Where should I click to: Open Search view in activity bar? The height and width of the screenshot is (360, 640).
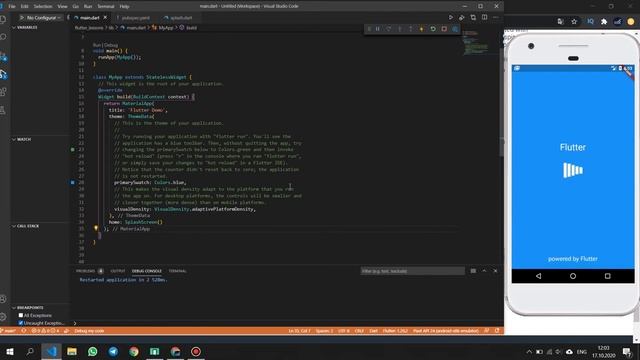click(x=3, y=37)
